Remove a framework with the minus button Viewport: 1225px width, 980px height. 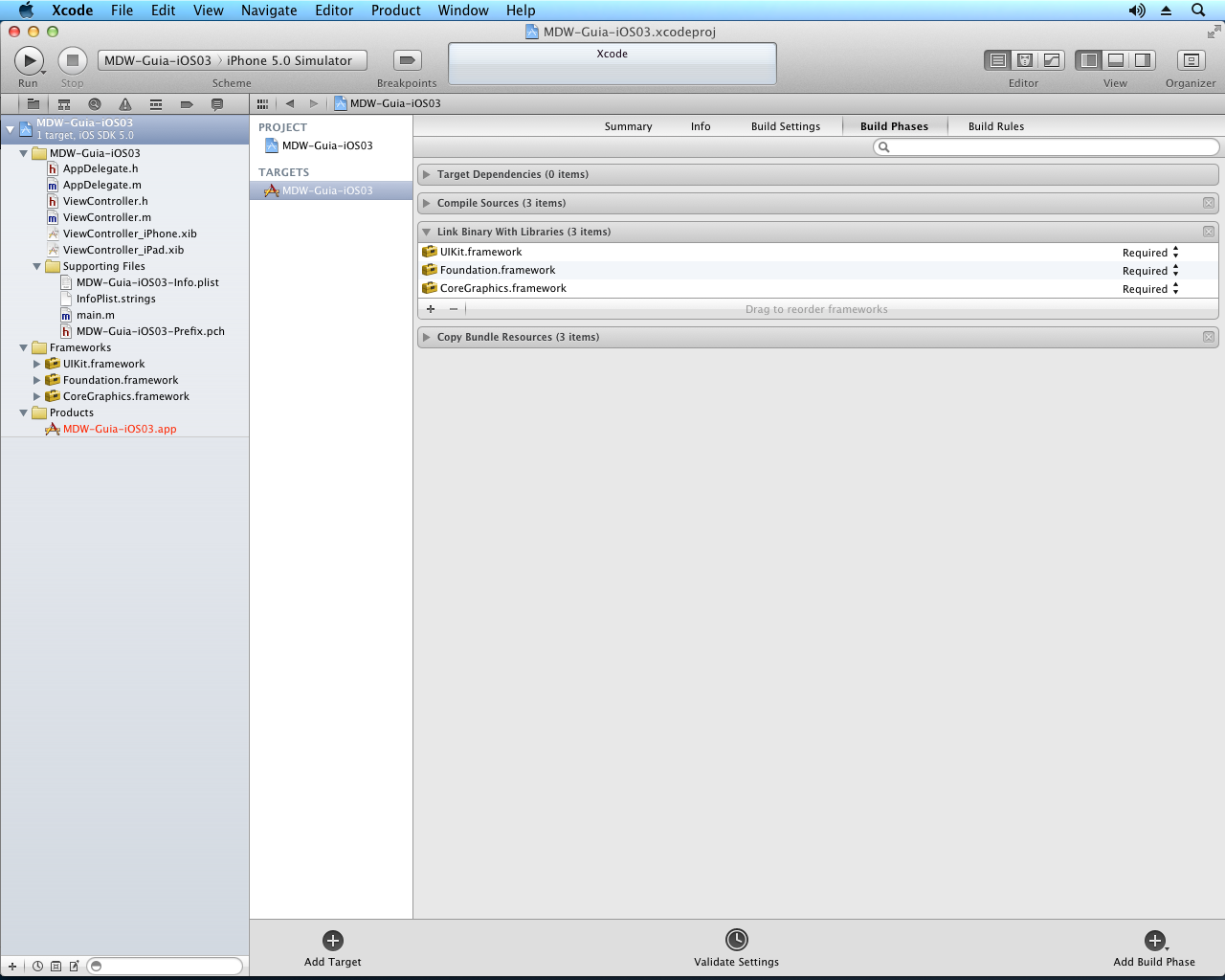tap(454, 309)
